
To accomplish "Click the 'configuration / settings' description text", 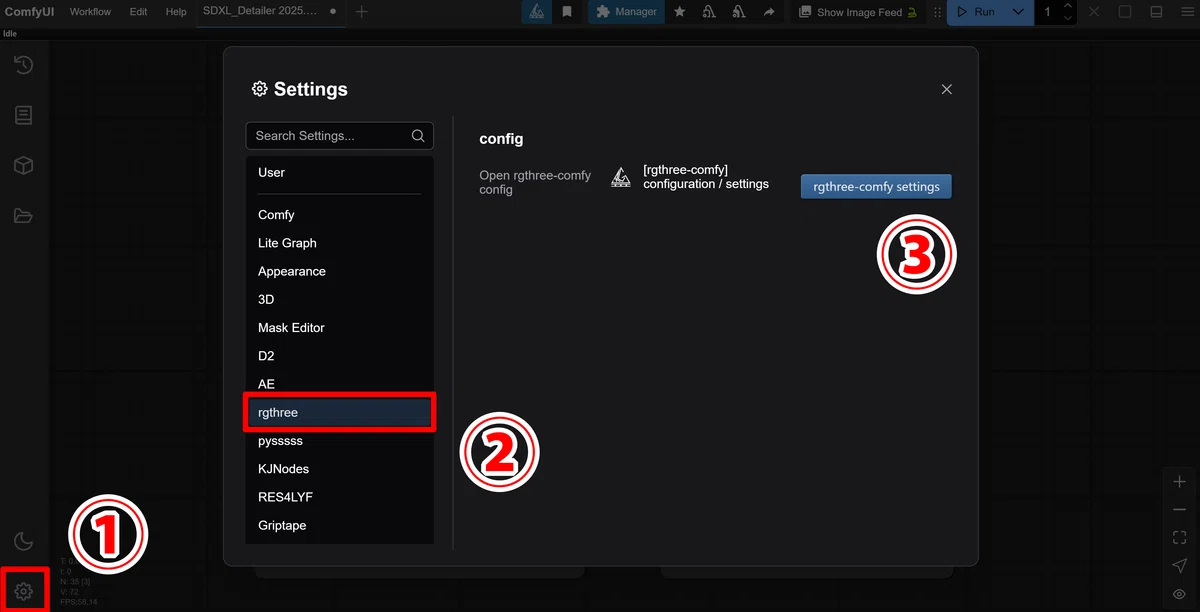I will tap(706, 184).
